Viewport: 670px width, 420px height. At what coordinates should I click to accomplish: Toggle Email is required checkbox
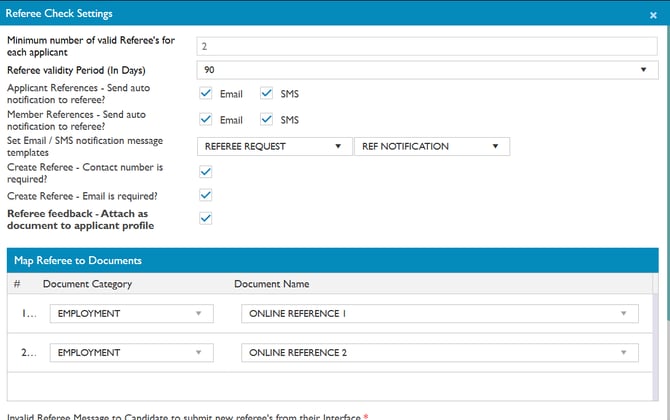206,195
